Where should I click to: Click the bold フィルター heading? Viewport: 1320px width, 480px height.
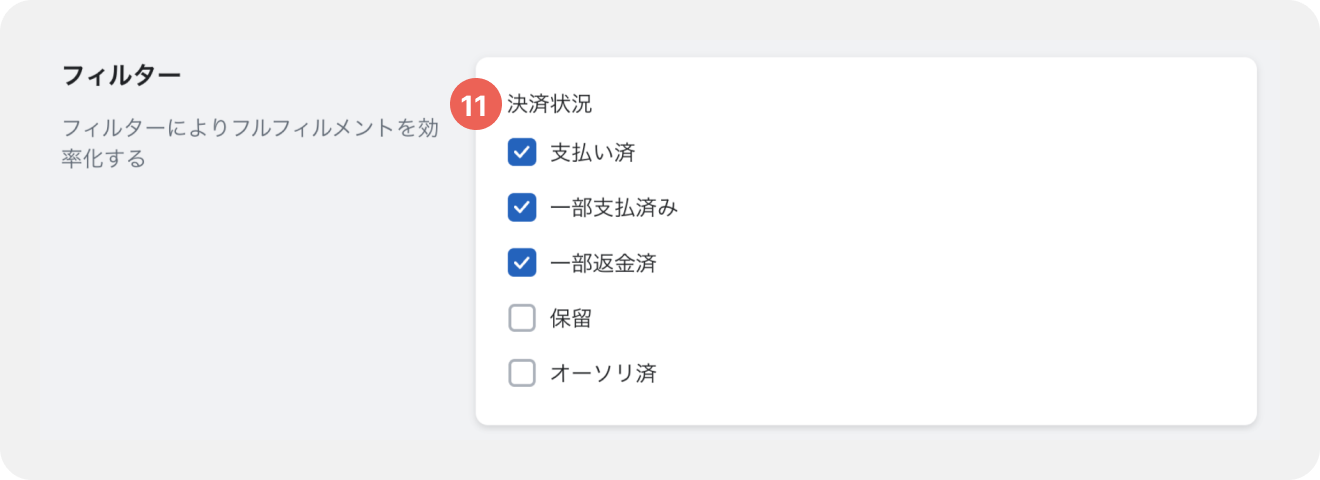[121, 75]
